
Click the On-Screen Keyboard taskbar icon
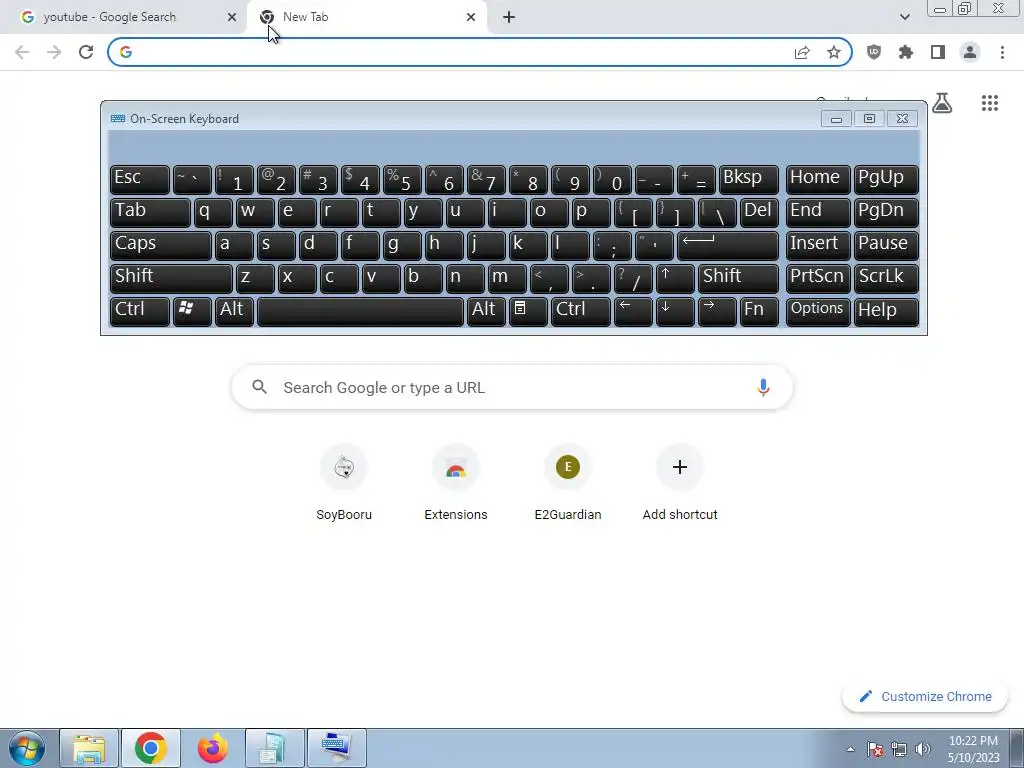(x=337, y=748)
